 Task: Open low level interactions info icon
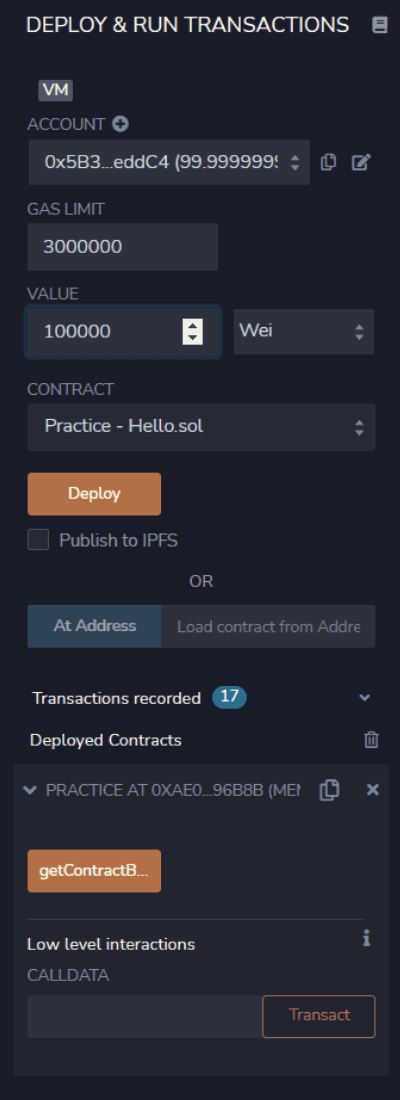point(366,939)
